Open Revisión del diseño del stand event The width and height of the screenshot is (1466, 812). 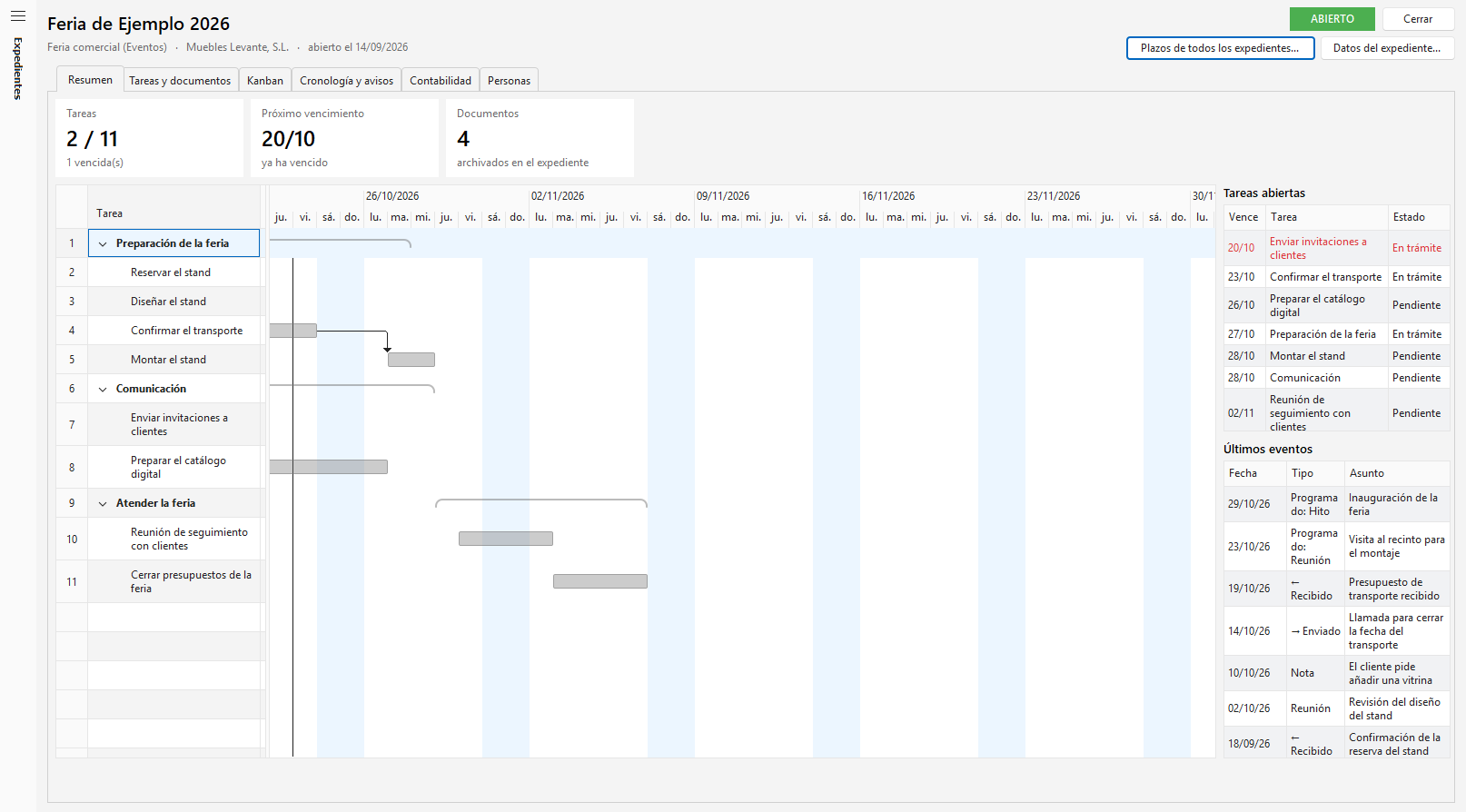(x=1336, y=708)
